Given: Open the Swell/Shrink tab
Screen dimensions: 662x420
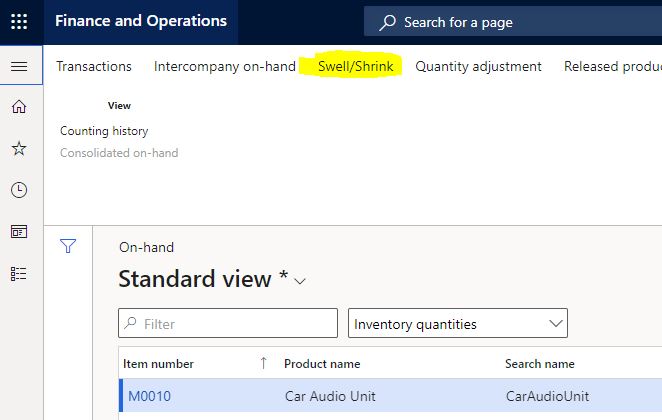Looking at the screenshot, I should tap(355, 66).
